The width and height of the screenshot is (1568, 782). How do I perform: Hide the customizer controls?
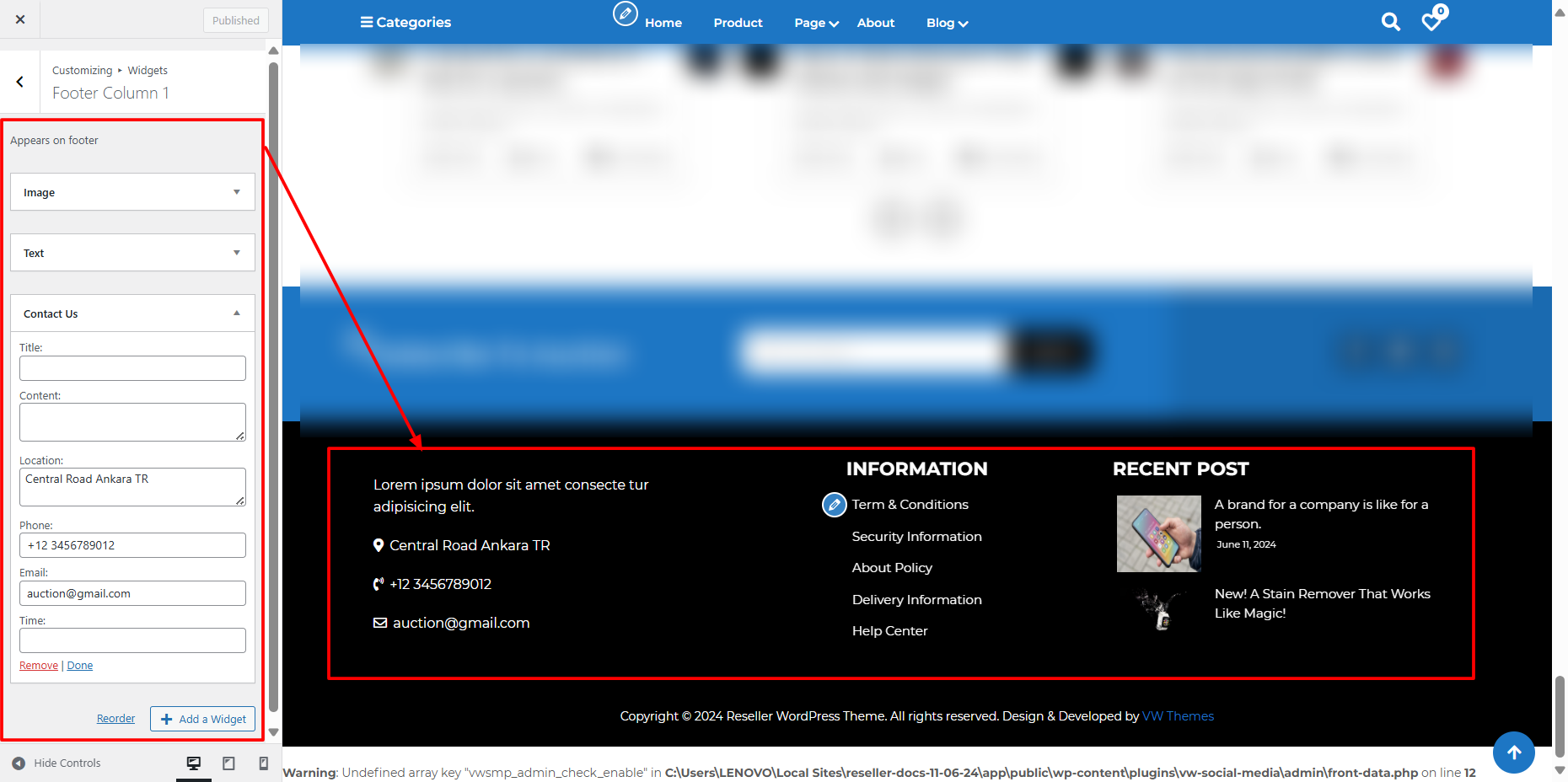click(x=56, y=763)
